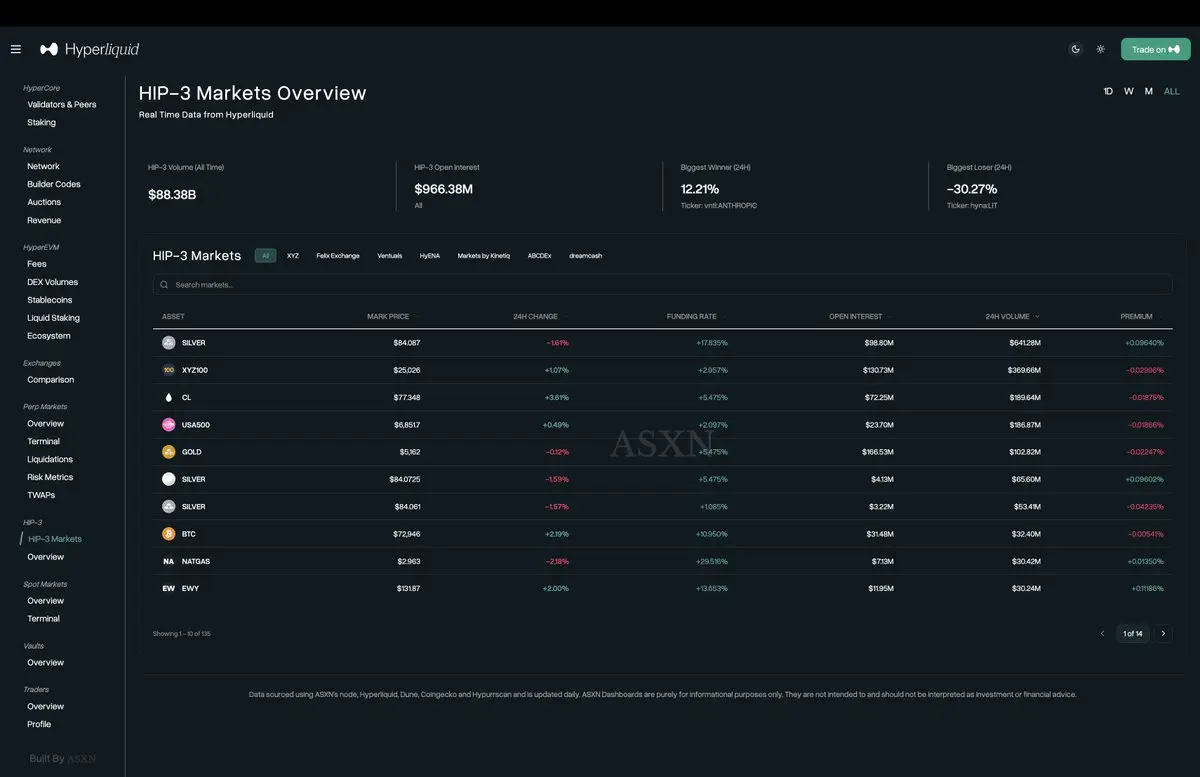Filter markets by dreamcash

(586, 255)
